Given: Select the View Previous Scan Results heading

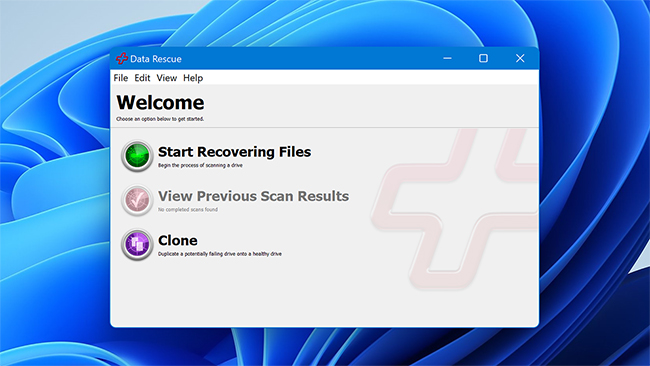Looking at the screenshot, I should [253, 196].
